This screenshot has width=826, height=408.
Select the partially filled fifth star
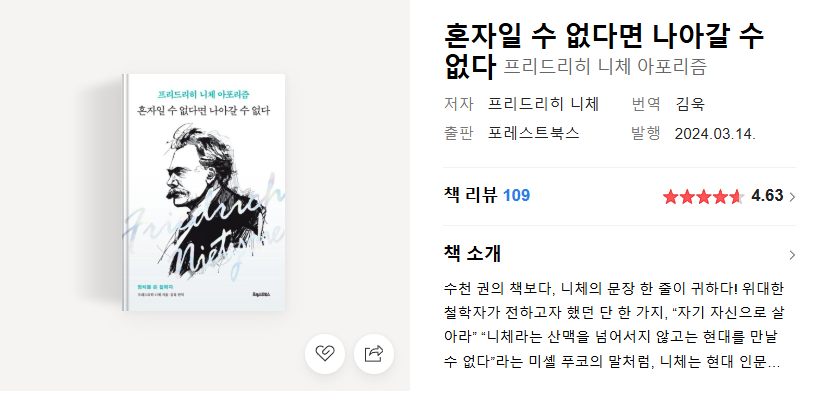[736, 197]
